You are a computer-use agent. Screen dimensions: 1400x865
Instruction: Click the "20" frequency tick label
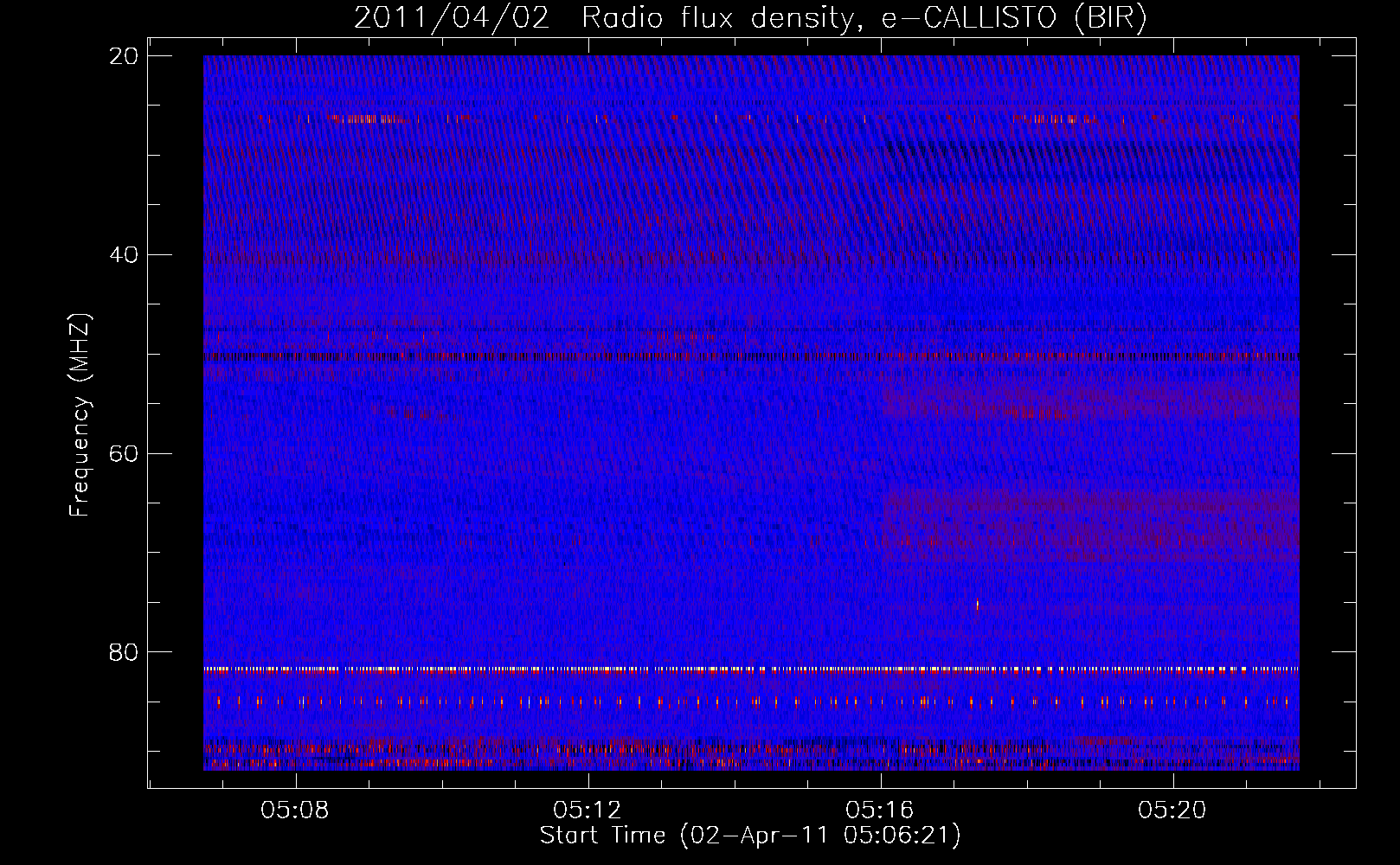pyautogui.click(x=124, y=55)
